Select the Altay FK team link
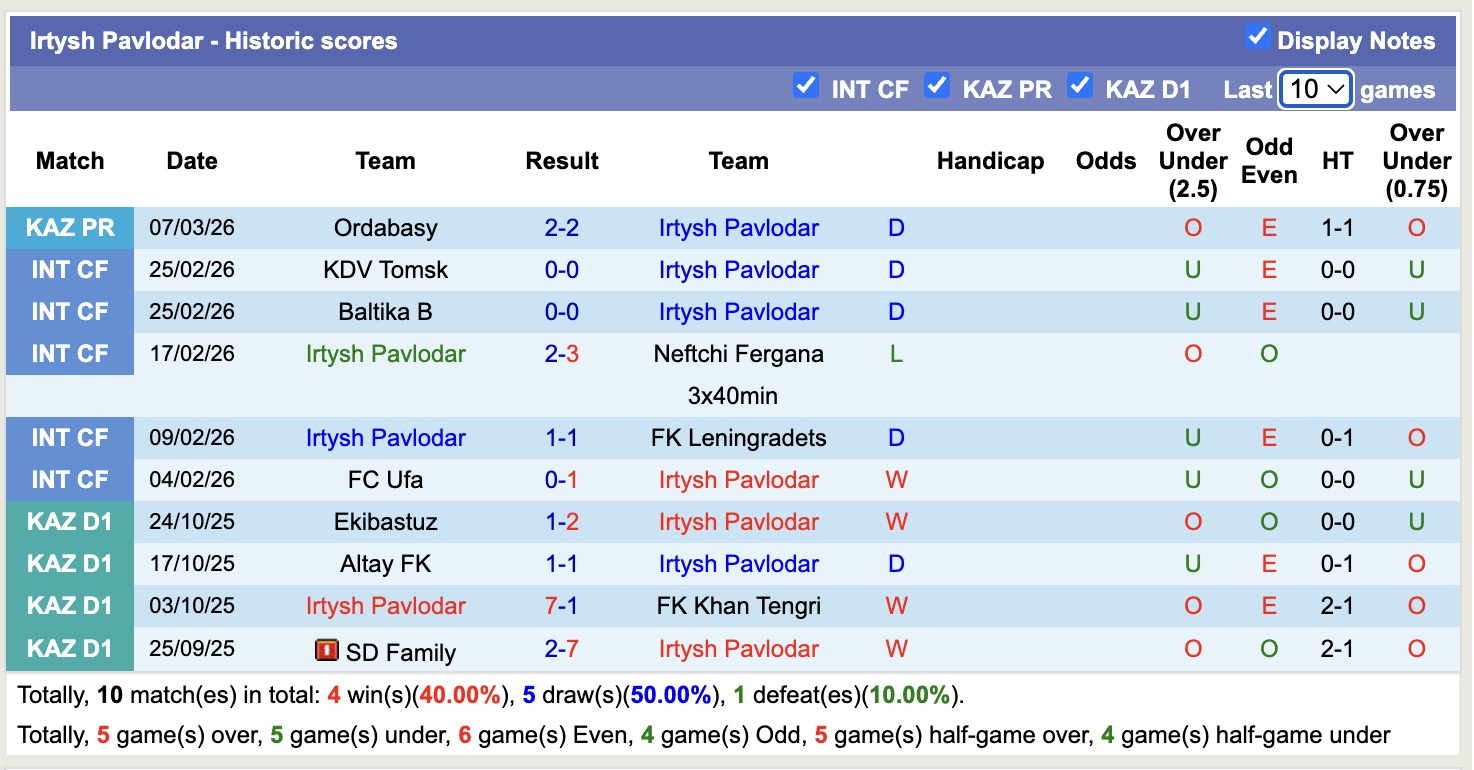1474x770 pixels. coord(385,564)
